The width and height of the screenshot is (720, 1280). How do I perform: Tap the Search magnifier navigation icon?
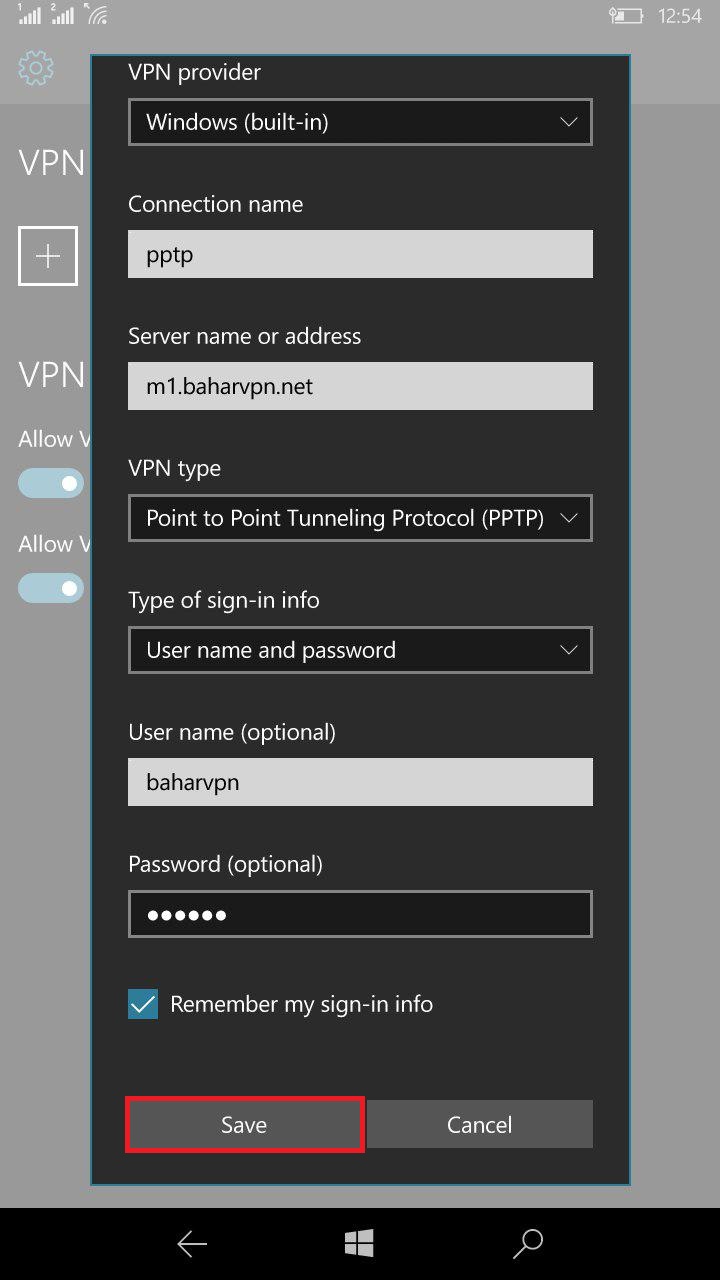(527, 1243)
